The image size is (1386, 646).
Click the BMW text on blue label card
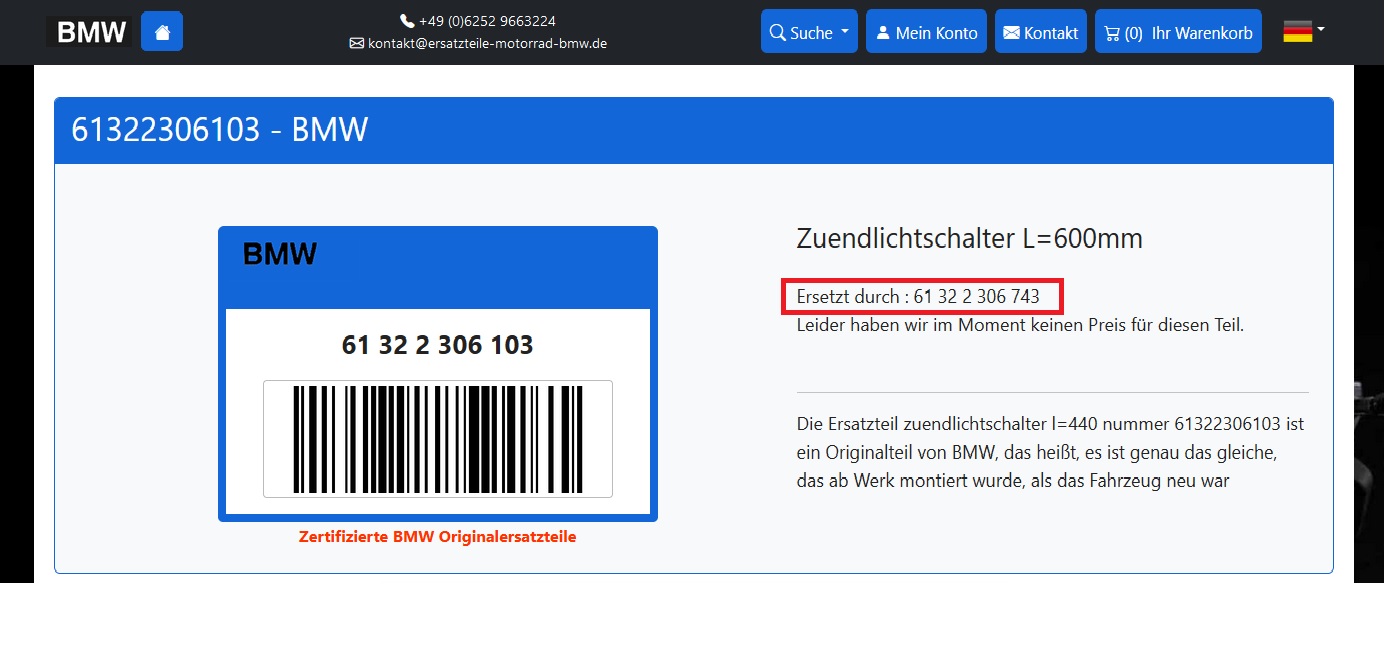(x=280, y=255)
